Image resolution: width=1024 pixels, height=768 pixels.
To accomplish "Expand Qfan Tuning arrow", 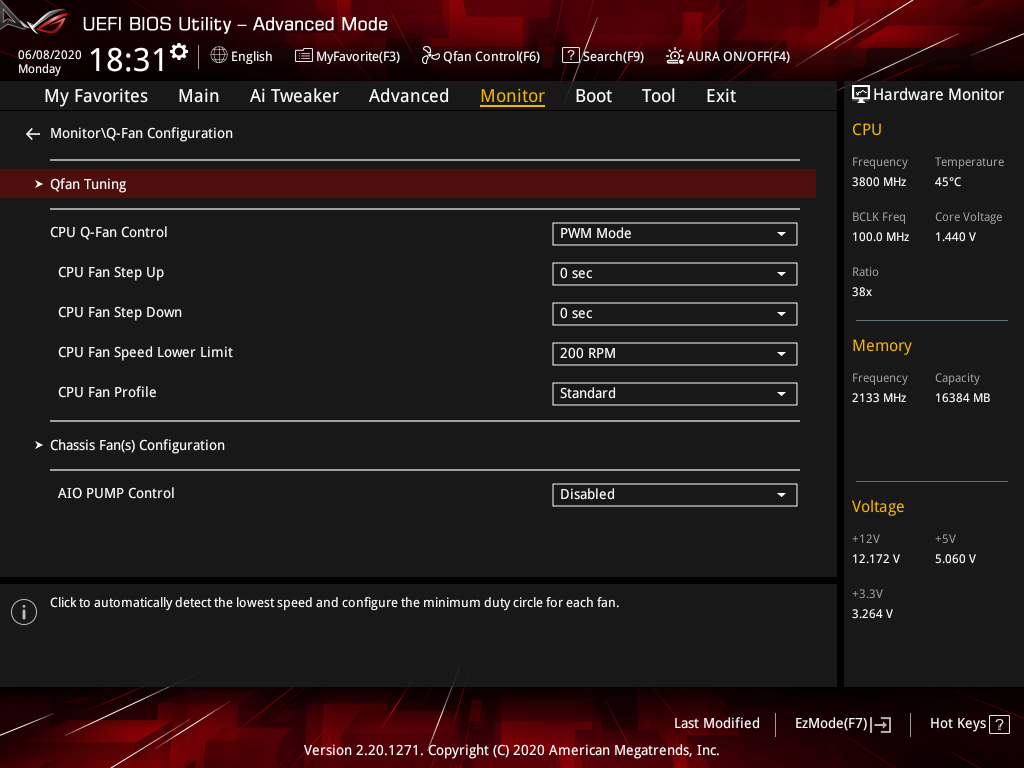I will [x=39, y=184].
